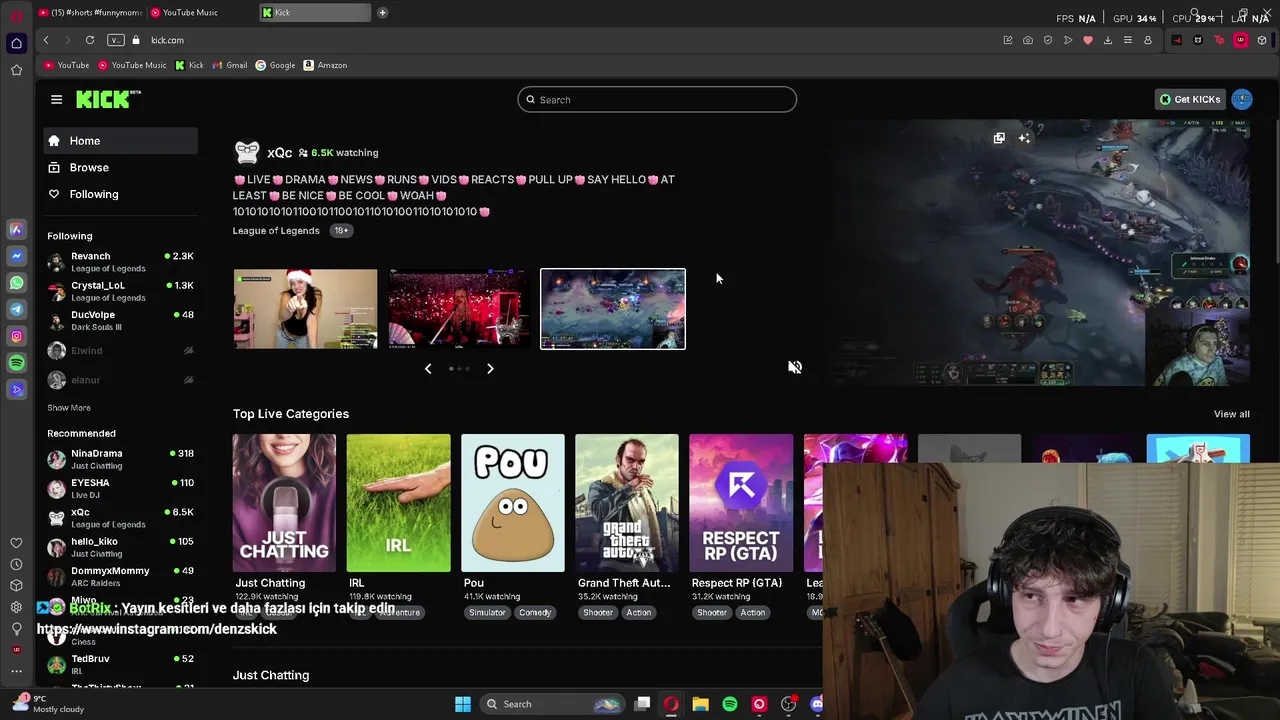Go to next featured stream
Viewport: 1280px width, 720px height.
tap(490, 369)
